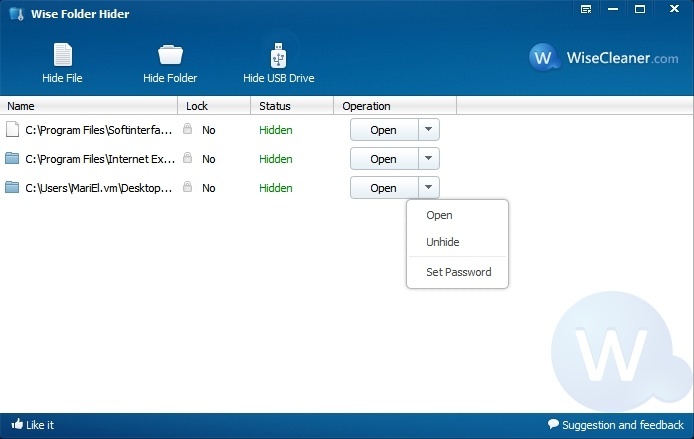Viewport: 694px width, 439px height.
Task: Select the C:\Program Files\Internet Ex... entry
Action: coord(100,159)
